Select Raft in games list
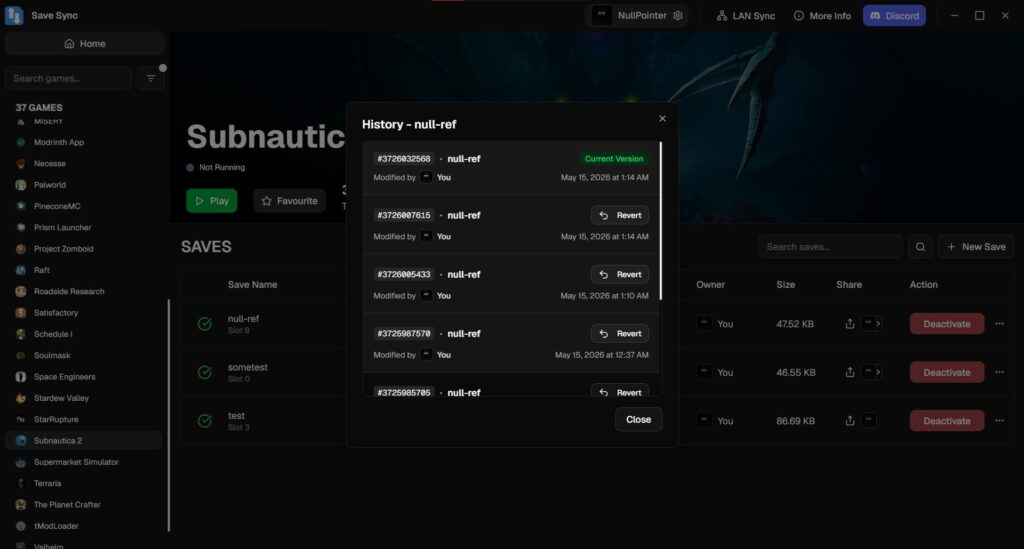Viewport: 1024px width, 549px height. [x=84, y=270]
